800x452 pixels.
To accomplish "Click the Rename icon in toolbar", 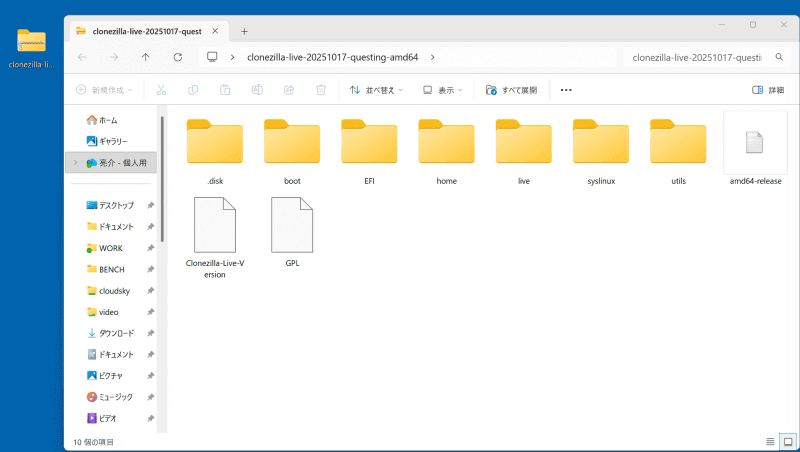I will tap(257, 90).
